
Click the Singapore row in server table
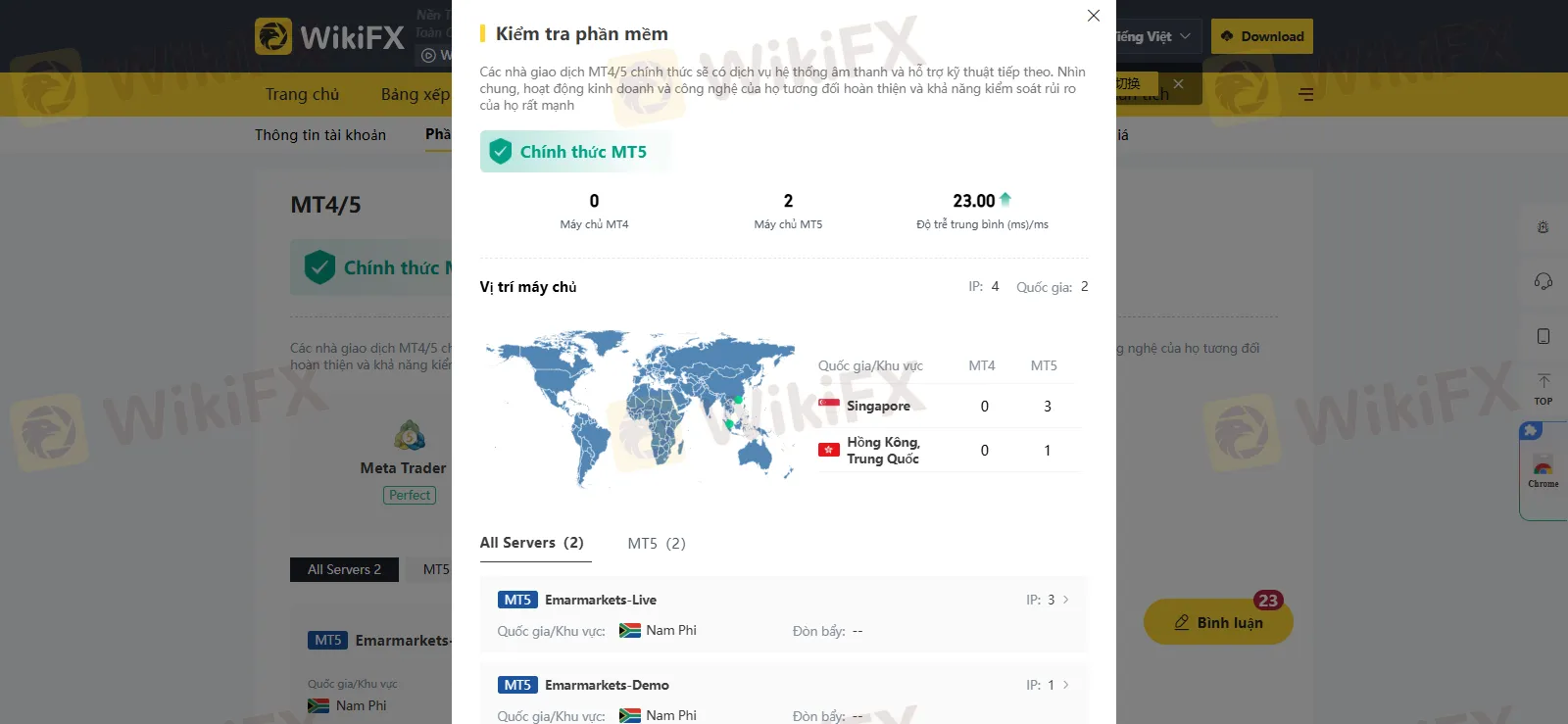click(x=949, y=406)
